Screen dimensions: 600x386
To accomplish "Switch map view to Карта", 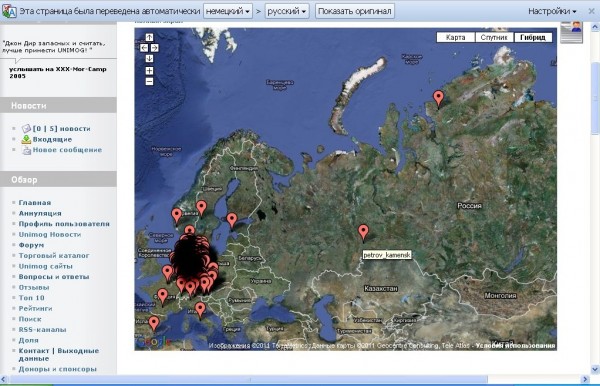I will [455, 37].
